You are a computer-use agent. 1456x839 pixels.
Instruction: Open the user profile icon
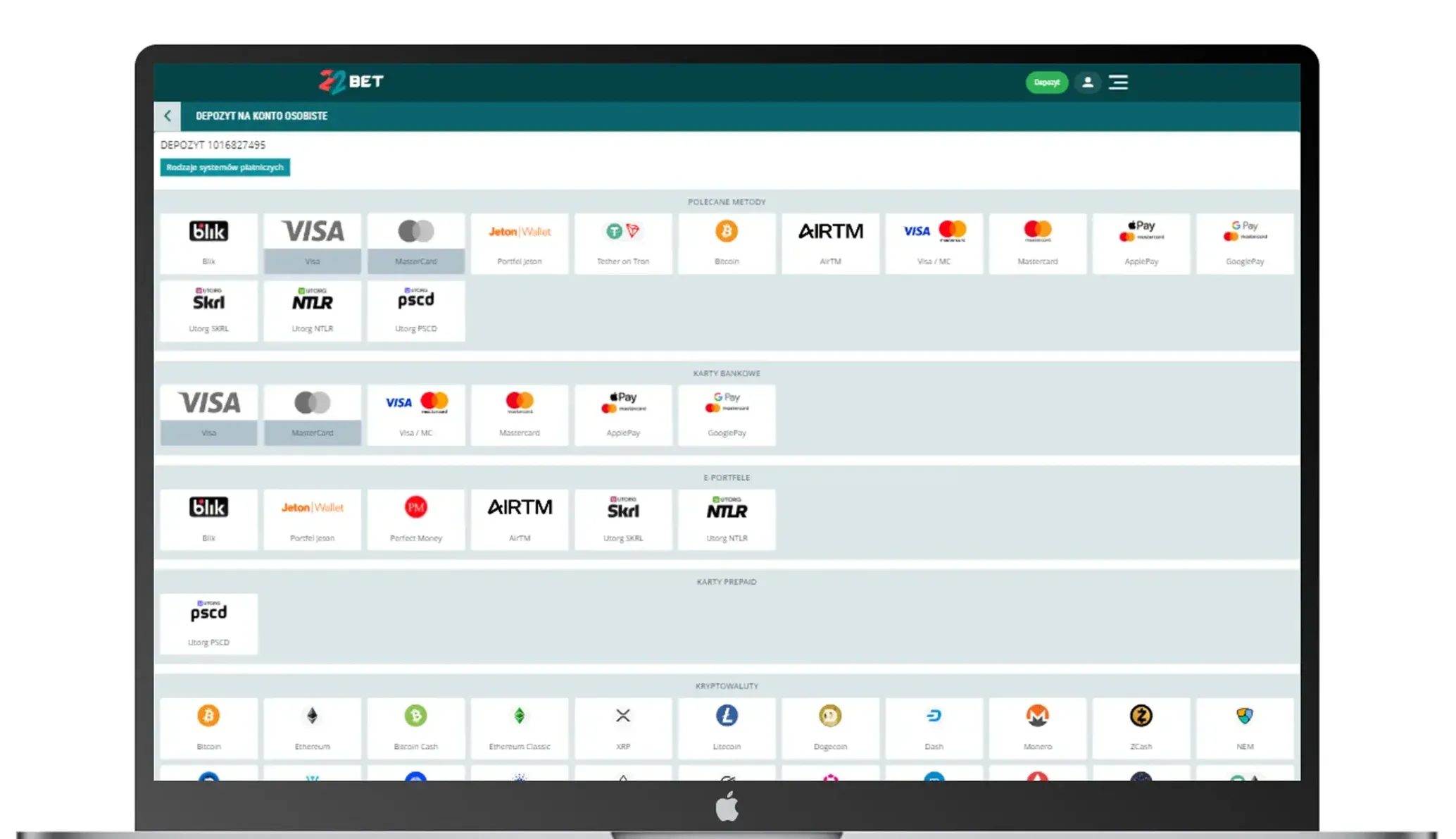(x=1087, y=82)
